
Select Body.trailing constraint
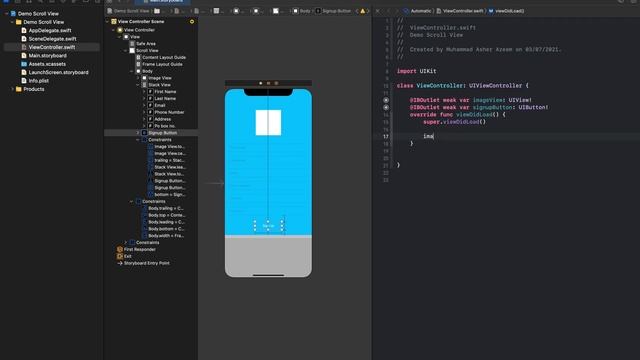coord(166,208)
